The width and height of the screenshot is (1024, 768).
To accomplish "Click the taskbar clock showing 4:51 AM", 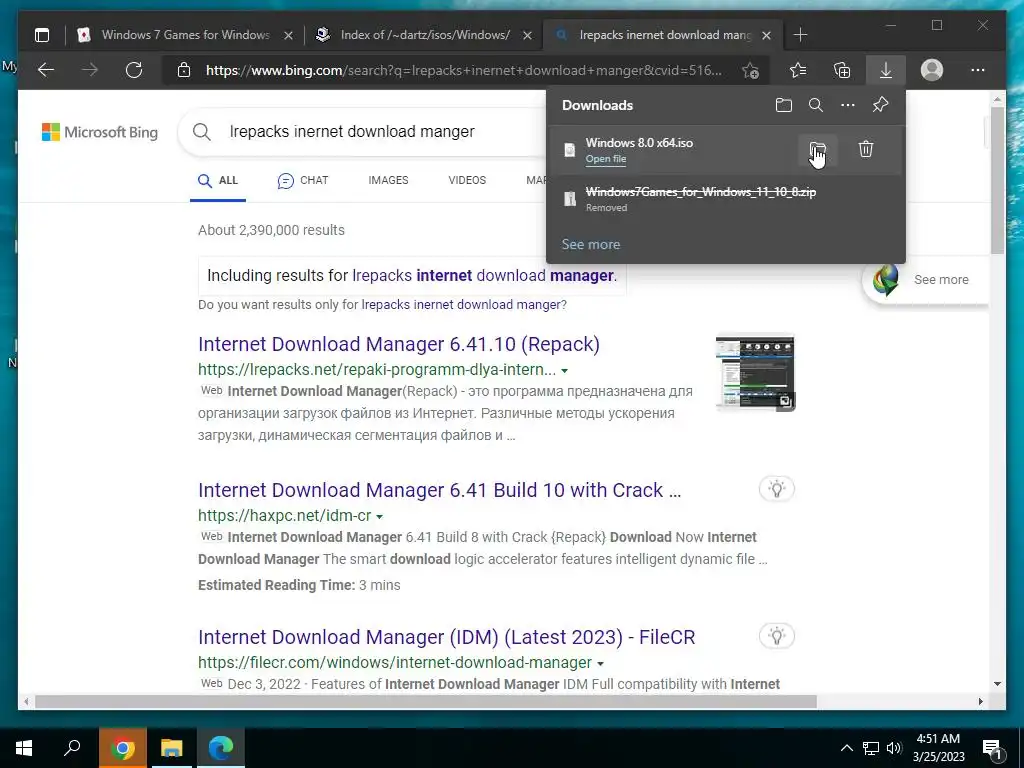I will [x=938, y=748].
